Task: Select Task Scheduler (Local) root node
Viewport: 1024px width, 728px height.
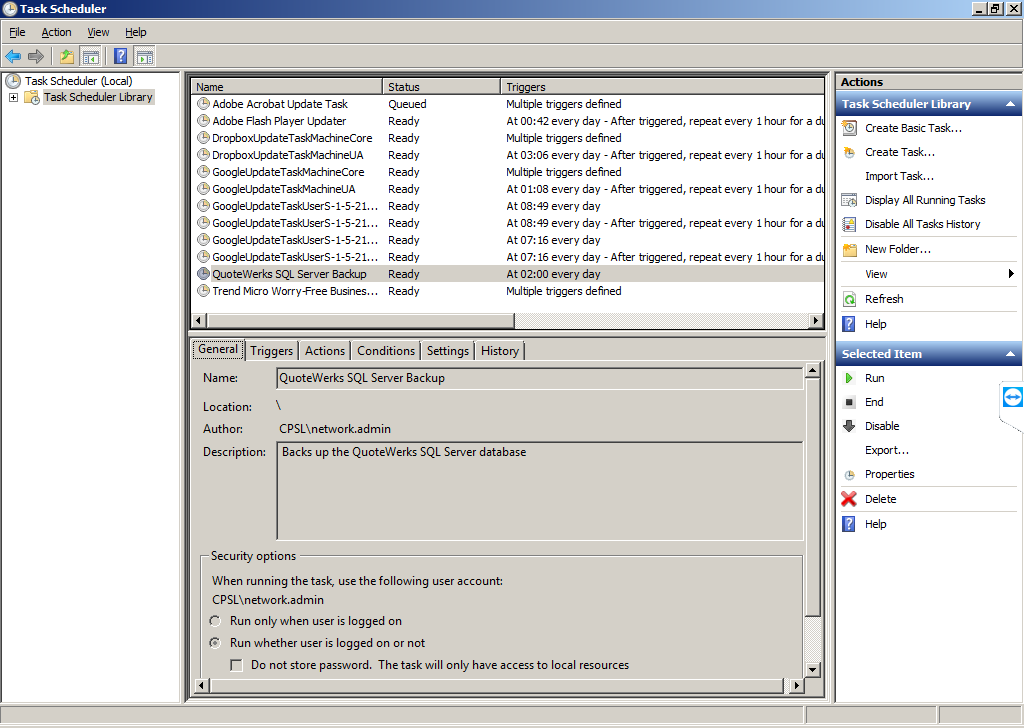Action: click(78, 81)
